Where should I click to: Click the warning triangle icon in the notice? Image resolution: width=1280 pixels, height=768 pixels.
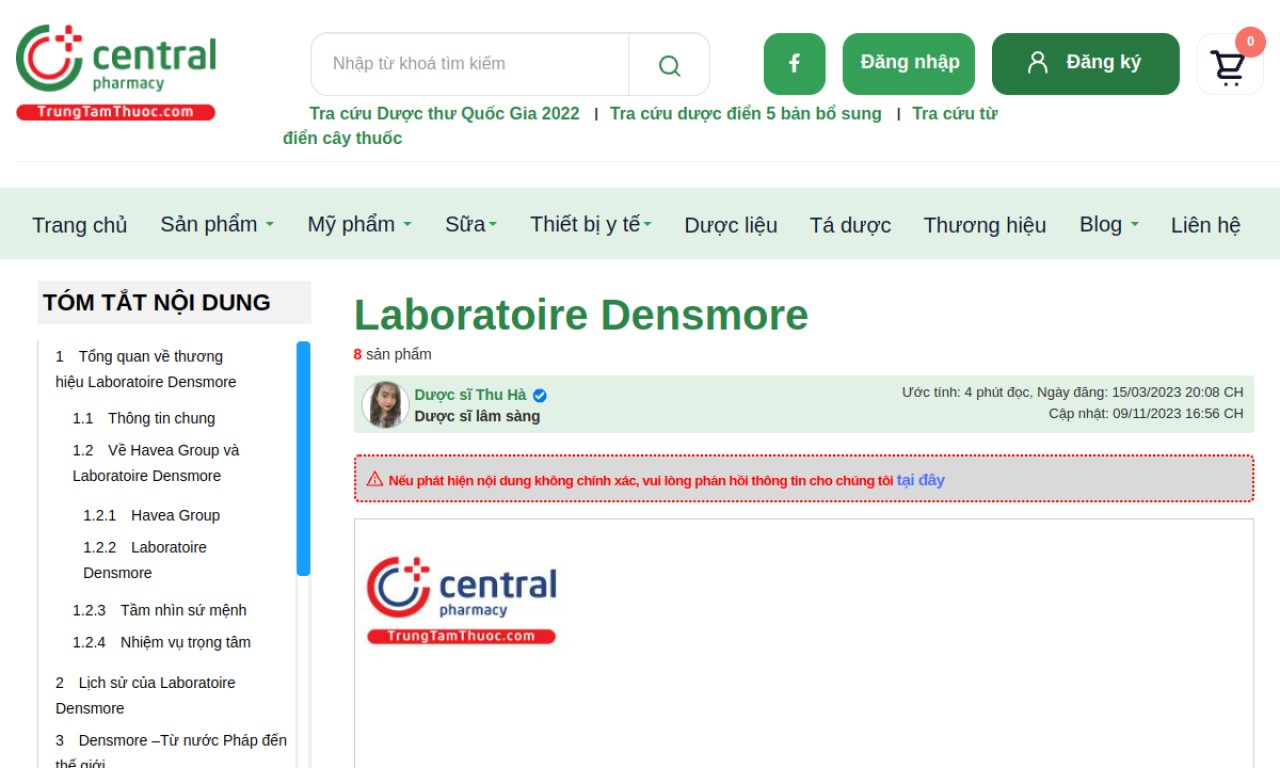point(375,479)
